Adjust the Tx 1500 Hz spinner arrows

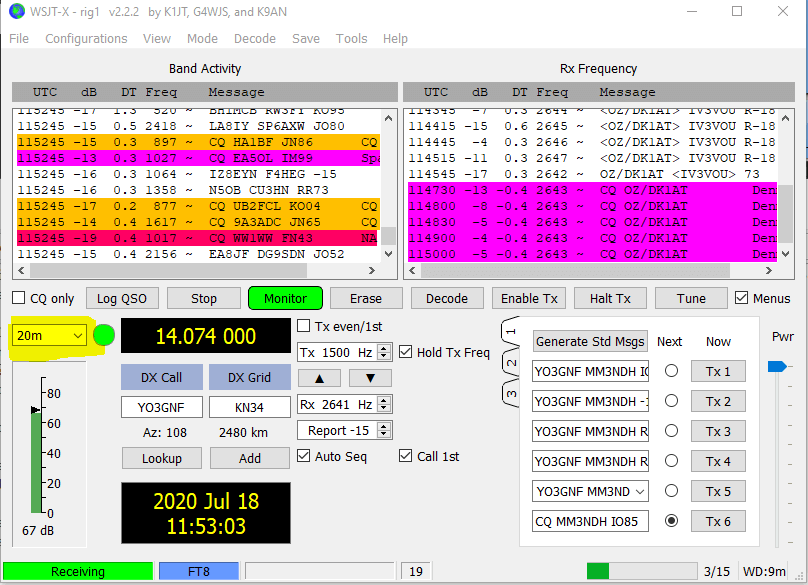tap(383, 353)
